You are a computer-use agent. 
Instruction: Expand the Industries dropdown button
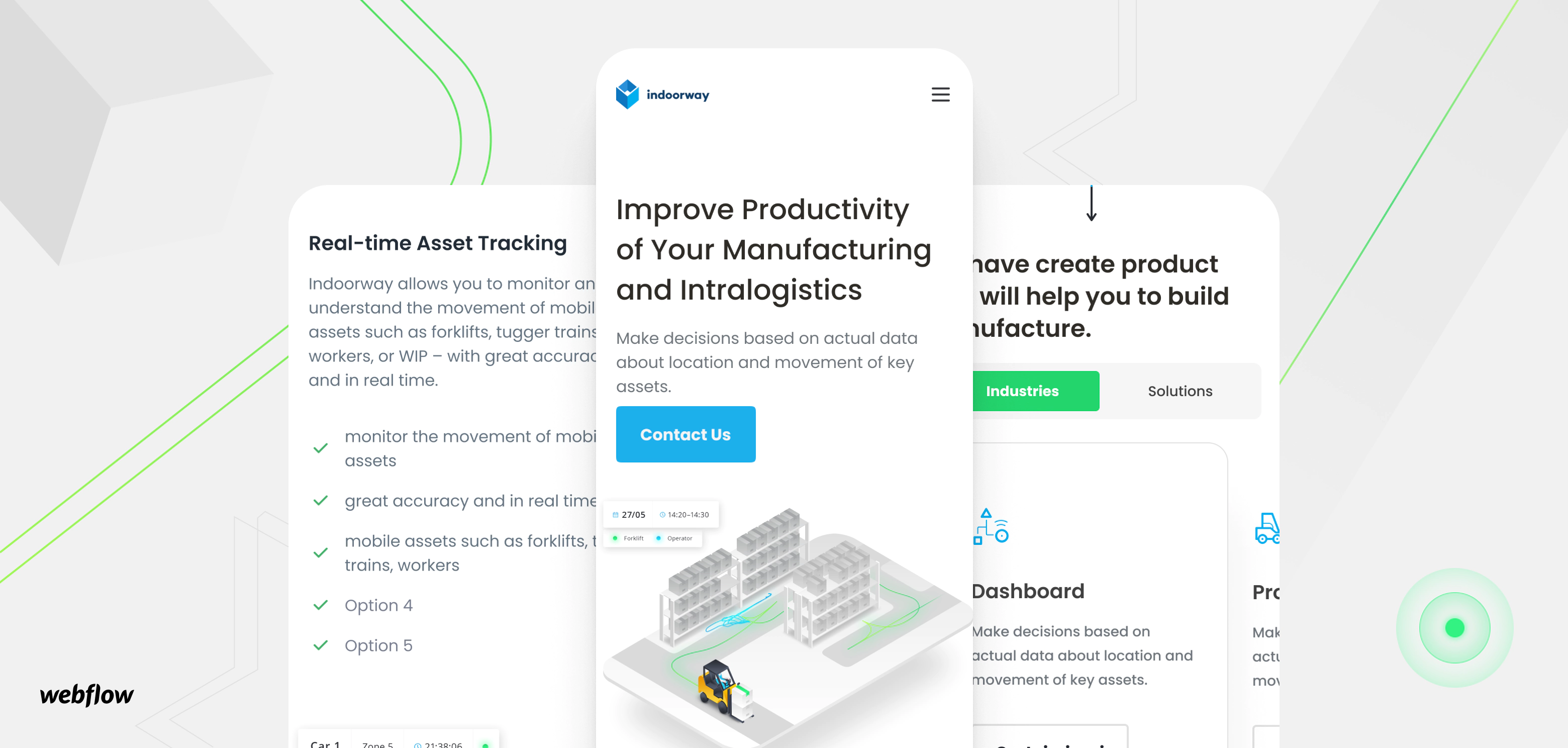point(1022,391)
